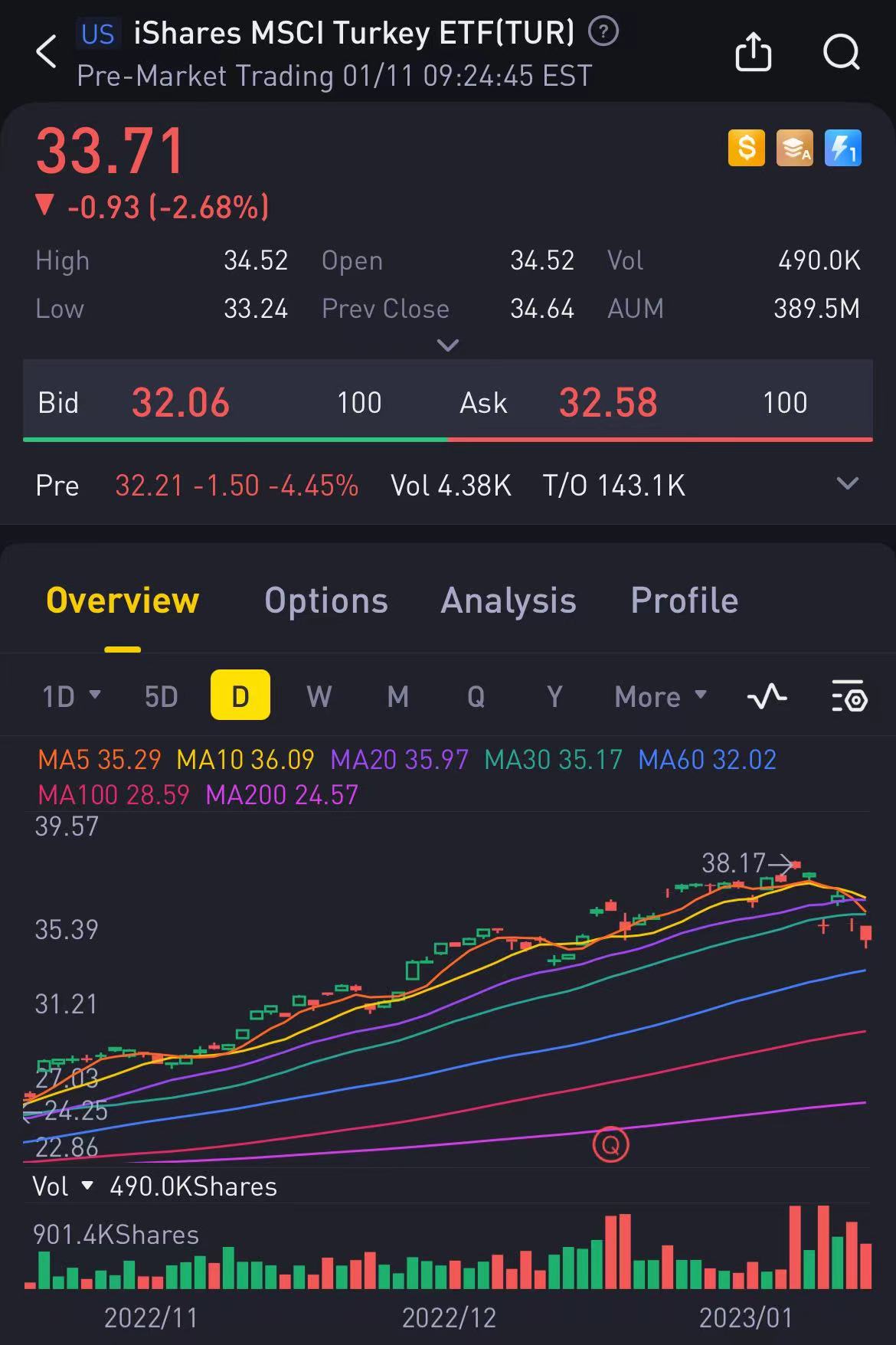The height and width of the screenshot is (1345, 896).
Task: Open the 1D timeframe dropdown
Action: pyautogui.click(x=71, y=696)
